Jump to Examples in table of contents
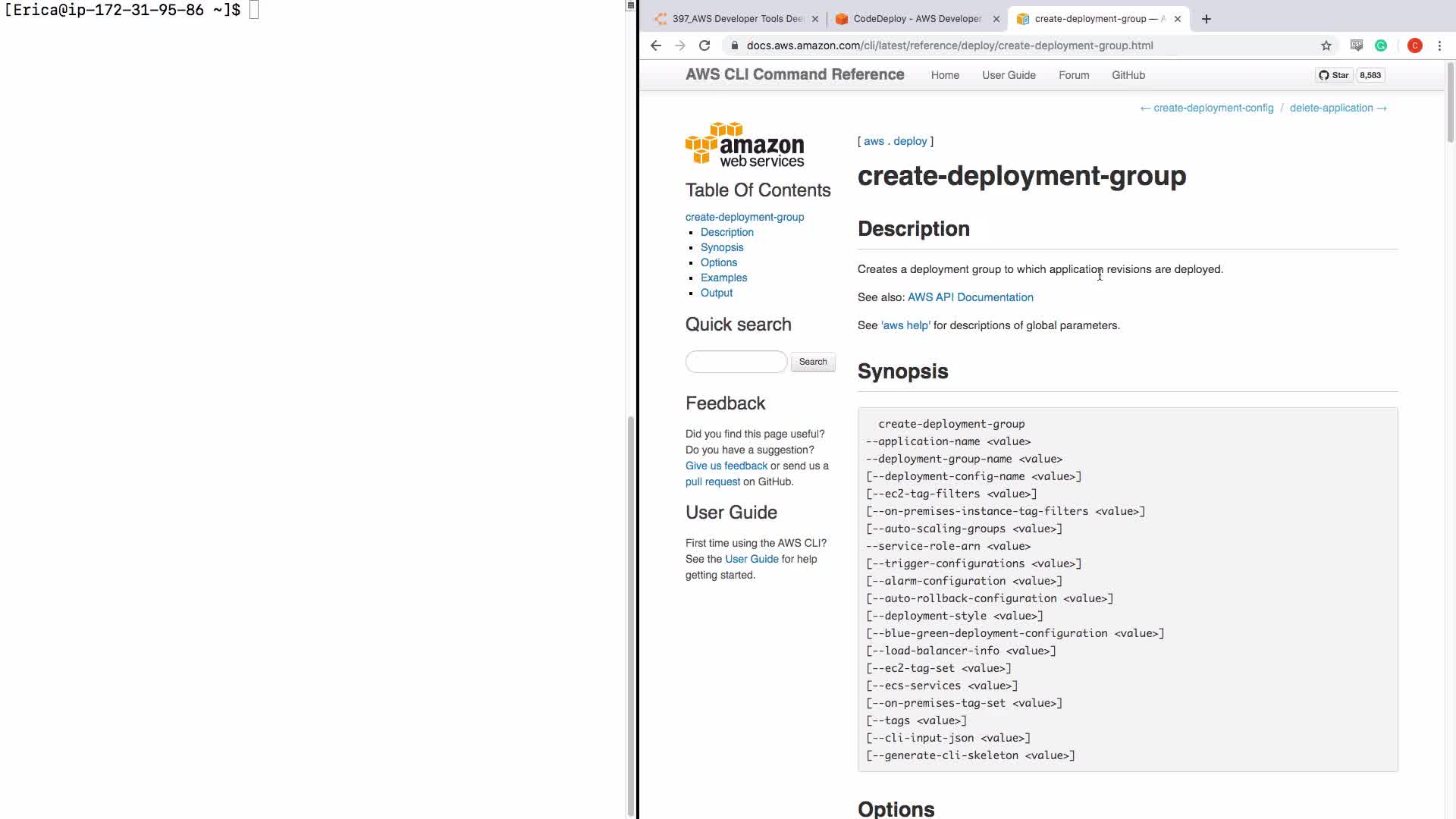This screenshot has width=1456, height=819. [x=723, y=278]
